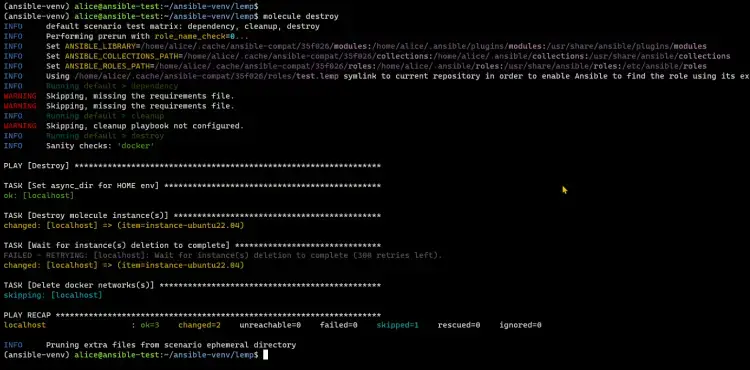This screenshot has height=370, width=750.
Task: Click "unreachable=0" in the play recap
Action: [270, 325]
